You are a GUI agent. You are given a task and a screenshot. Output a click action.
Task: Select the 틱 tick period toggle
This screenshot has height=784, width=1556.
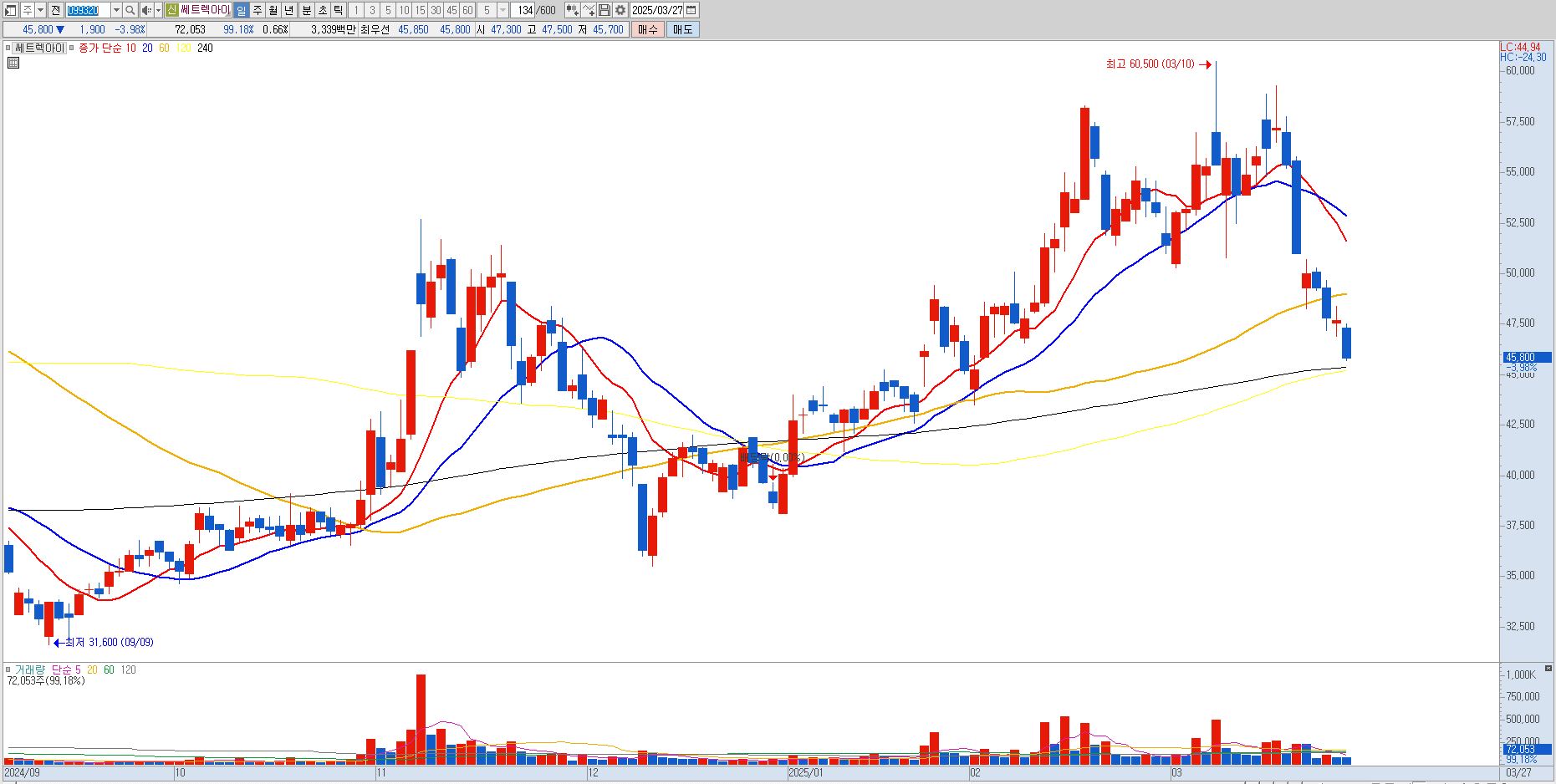(x=338, y=10)
